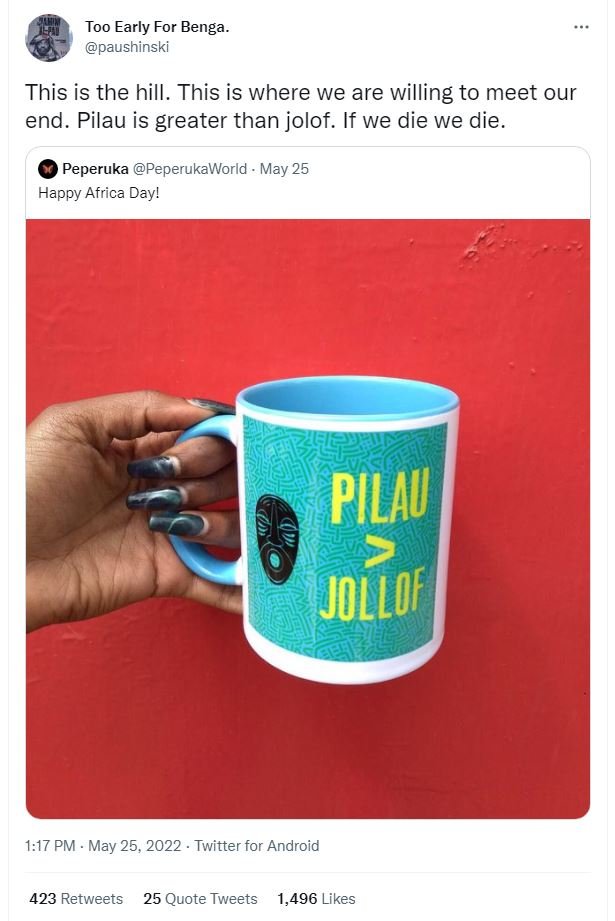This screenshot has height=921, width=615.
Task: Open the quoted tweet's May 25 date
Action: [284, 169]
